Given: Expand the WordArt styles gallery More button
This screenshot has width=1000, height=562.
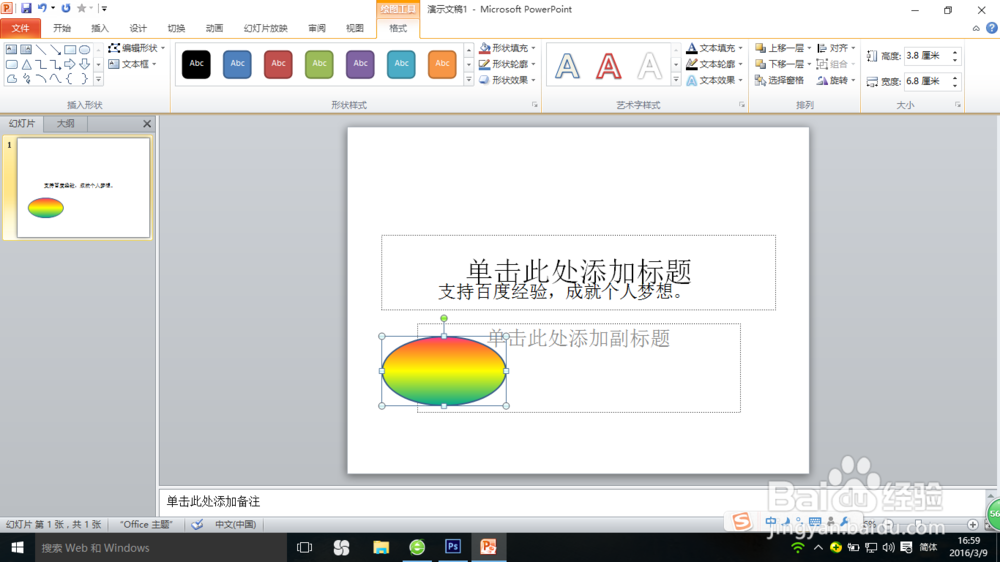Looking at the screenshot, I should pos(676,80).
